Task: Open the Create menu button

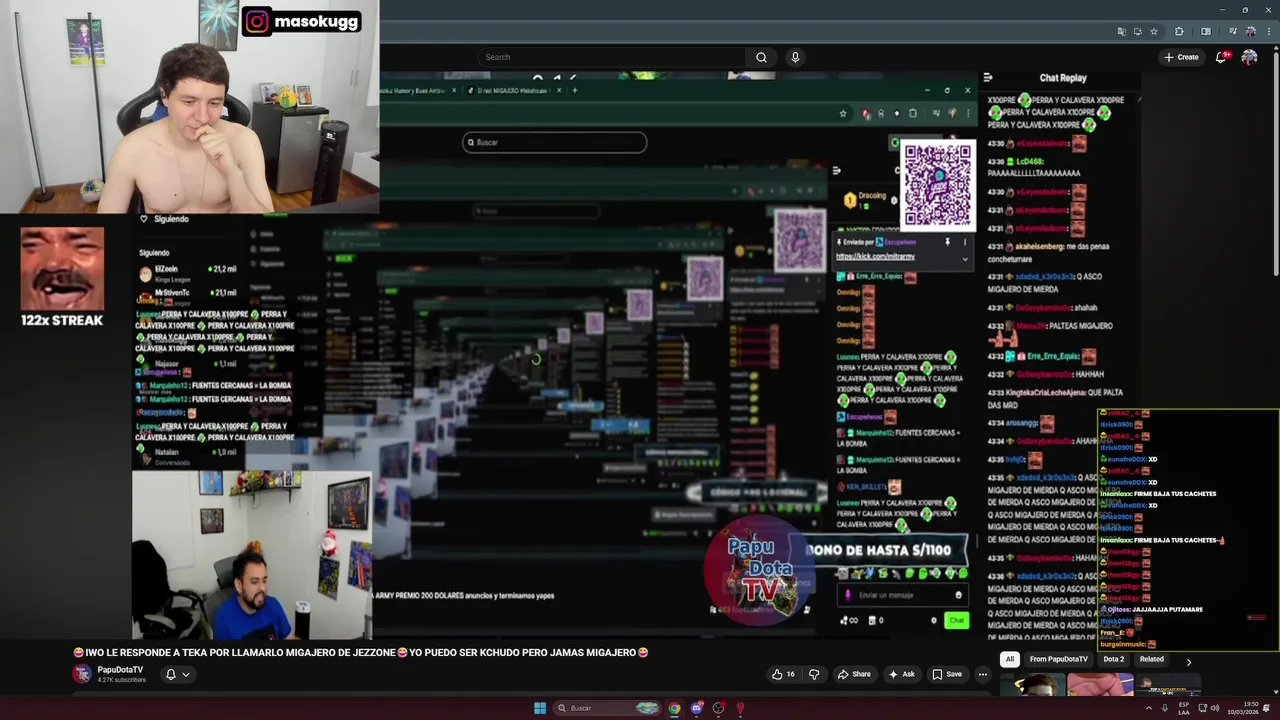Action: (1181, 57)
